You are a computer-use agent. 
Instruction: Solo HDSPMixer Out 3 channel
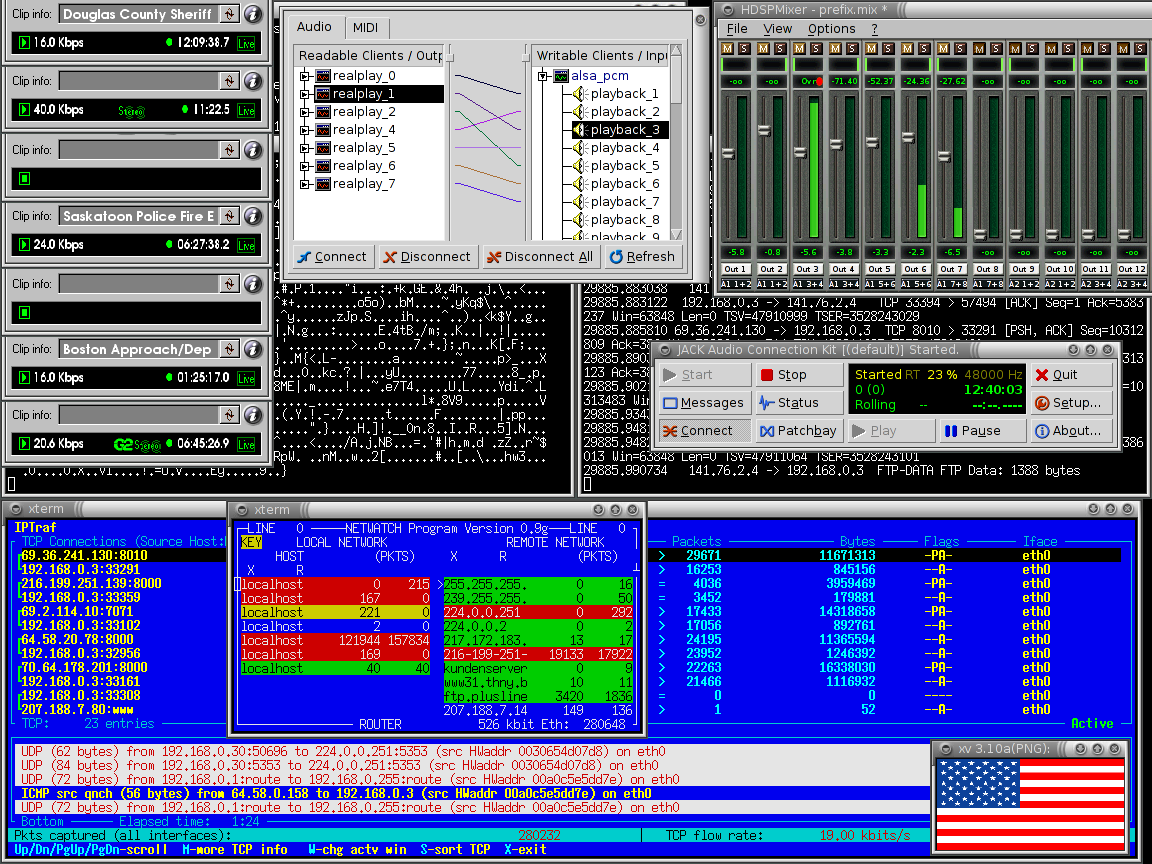[816, 48]
